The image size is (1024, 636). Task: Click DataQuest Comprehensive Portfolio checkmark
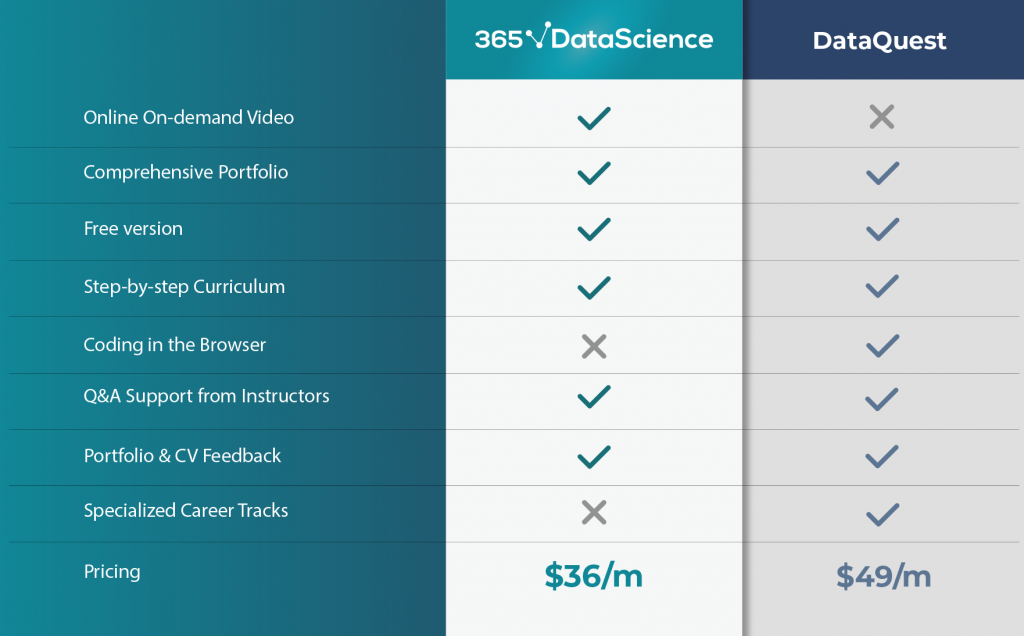point(882,173)
